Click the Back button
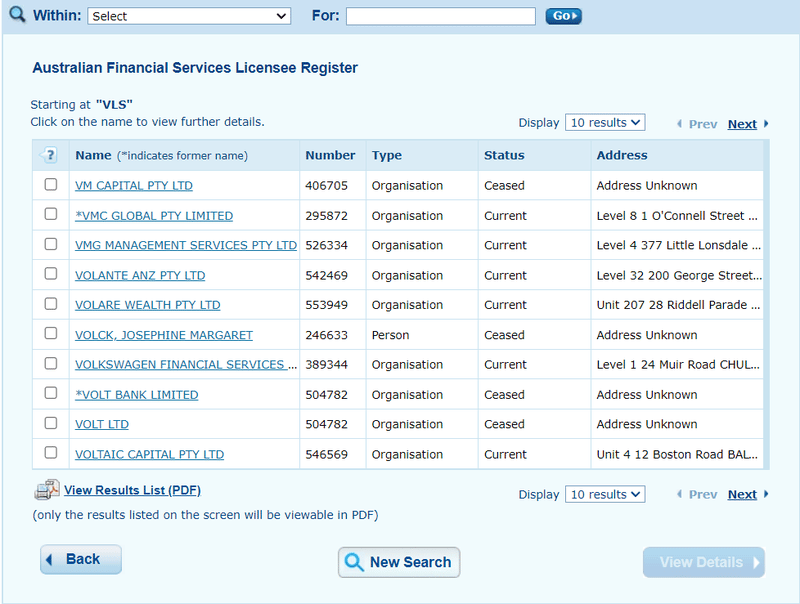Image resolution: width=800 pixels, height=604 pixels. [81, 560]
